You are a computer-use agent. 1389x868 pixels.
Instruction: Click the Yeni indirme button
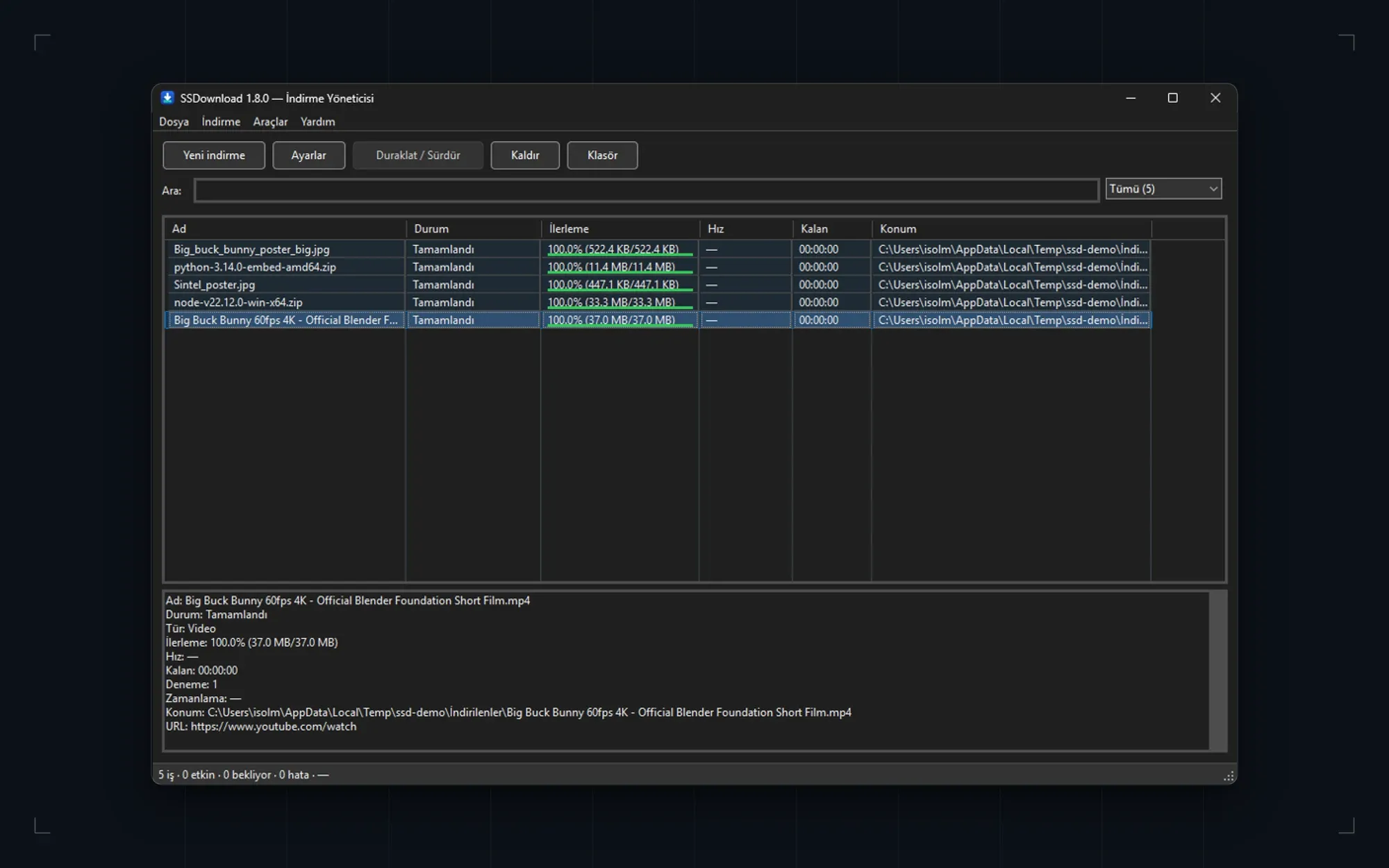click(x=214, y=156)
